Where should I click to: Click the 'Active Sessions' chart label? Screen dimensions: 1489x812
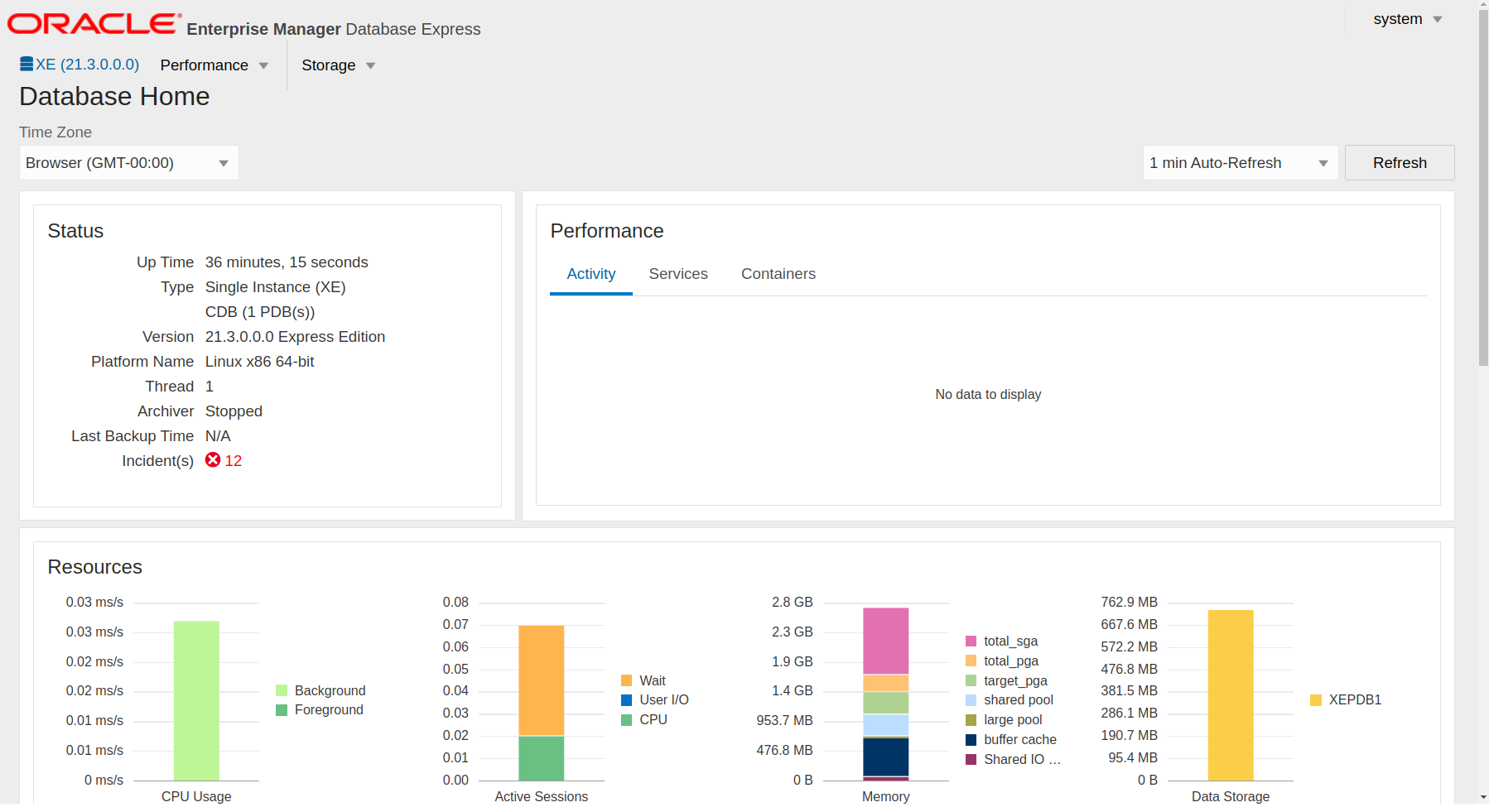tap(541, 796)
